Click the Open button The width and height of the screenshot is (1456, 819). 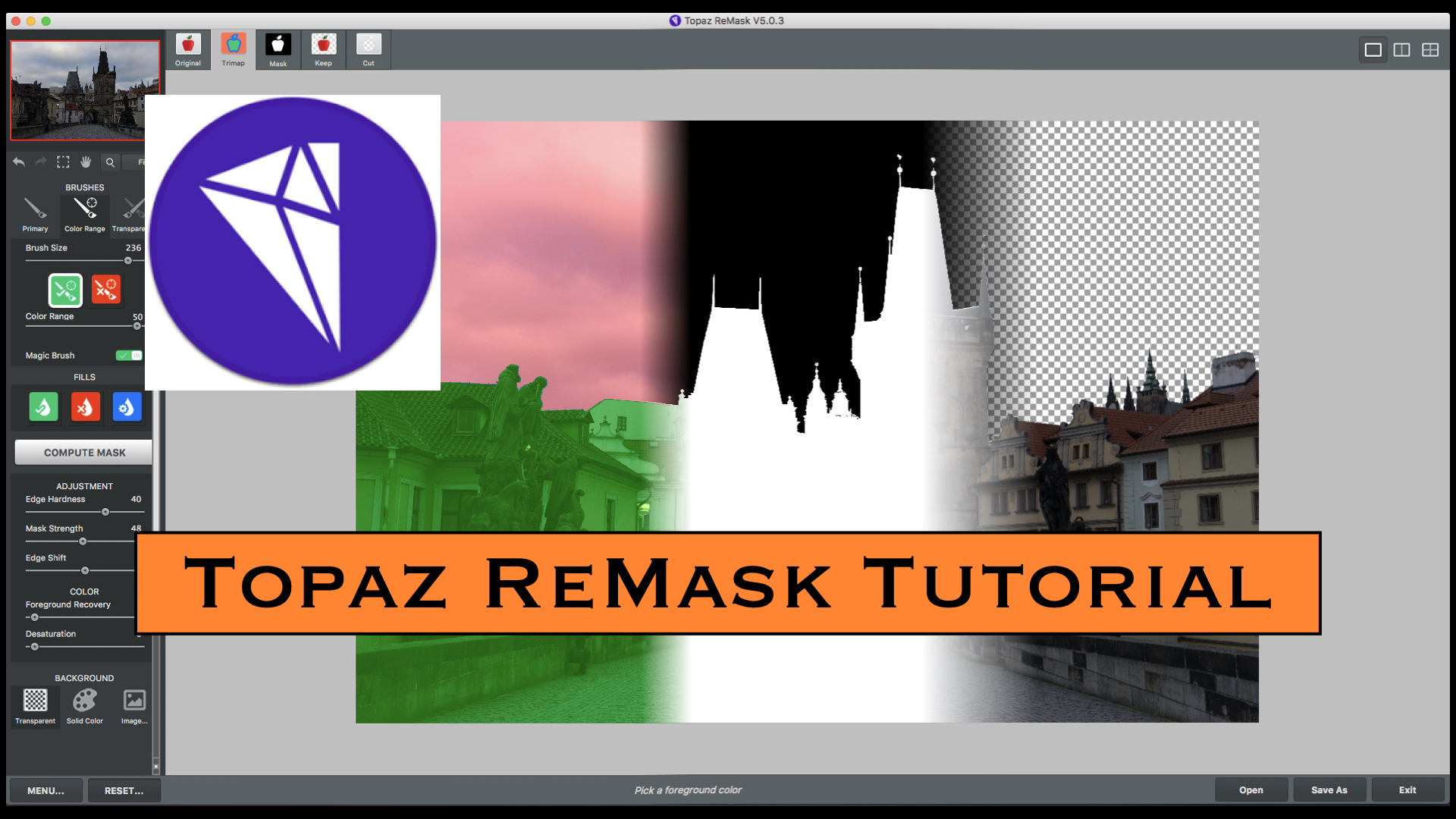[1251, 789]
